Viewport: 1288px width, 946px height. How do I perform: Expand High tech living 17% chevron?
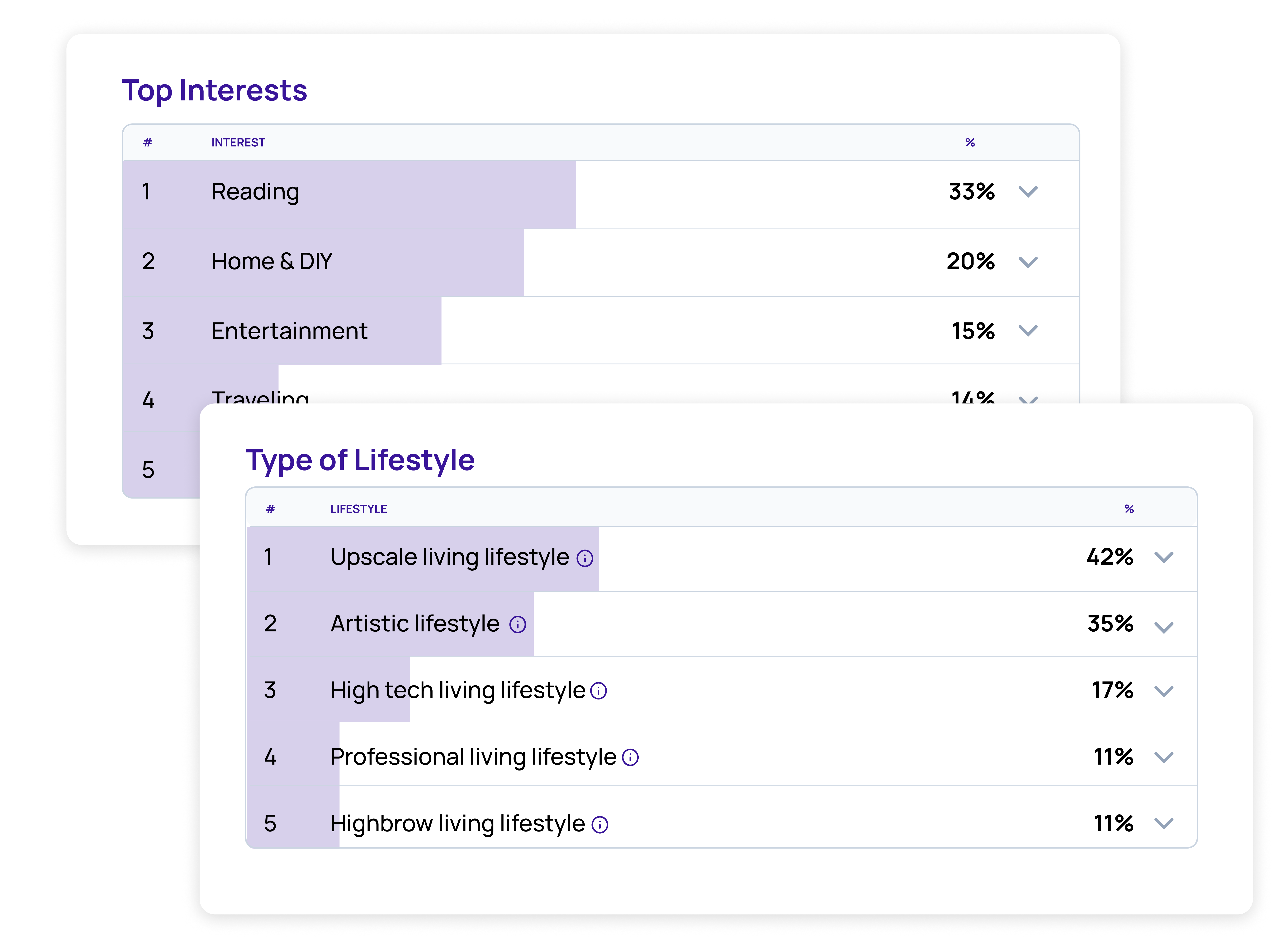[1164, 691]
